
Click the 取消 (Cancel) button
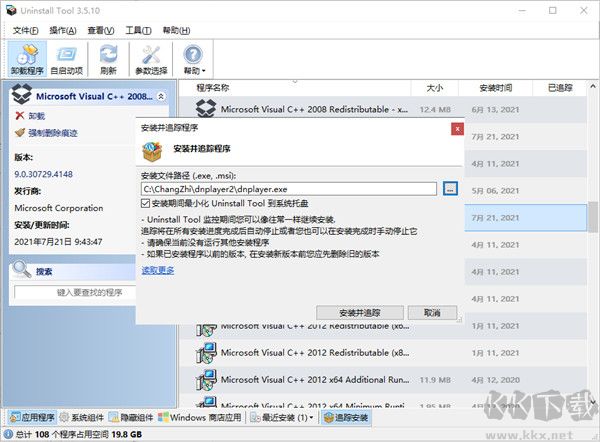[x=432, y=312]
